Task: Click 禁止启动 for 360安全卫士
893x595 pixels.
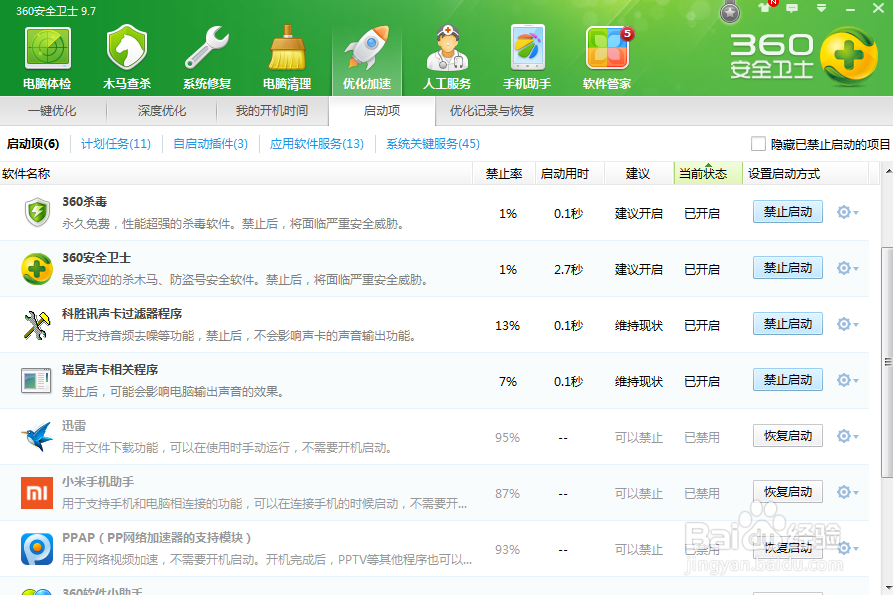Action: 788,268
